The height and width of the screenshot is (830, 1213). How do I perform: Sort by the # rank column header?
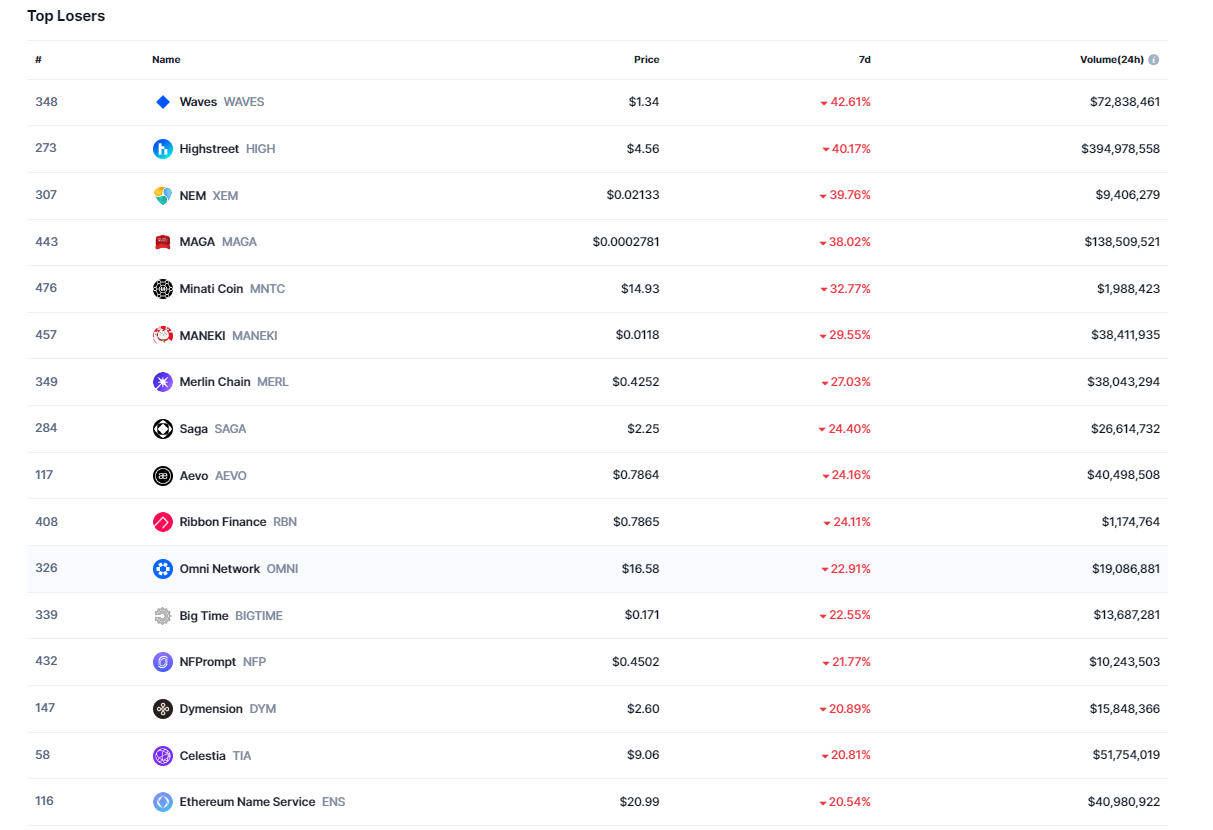coord(38,60)
